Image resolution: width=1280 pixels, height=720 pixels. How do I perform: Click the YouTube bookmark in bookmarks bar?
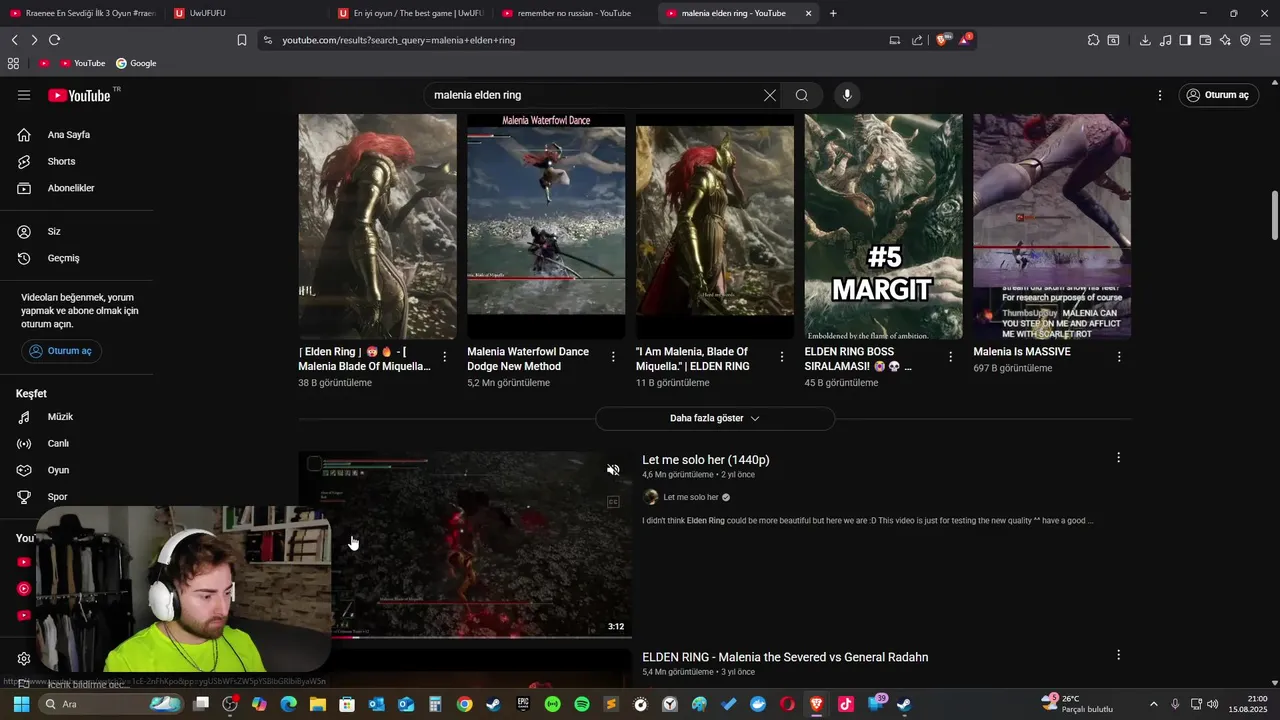[x=82, y=63]
